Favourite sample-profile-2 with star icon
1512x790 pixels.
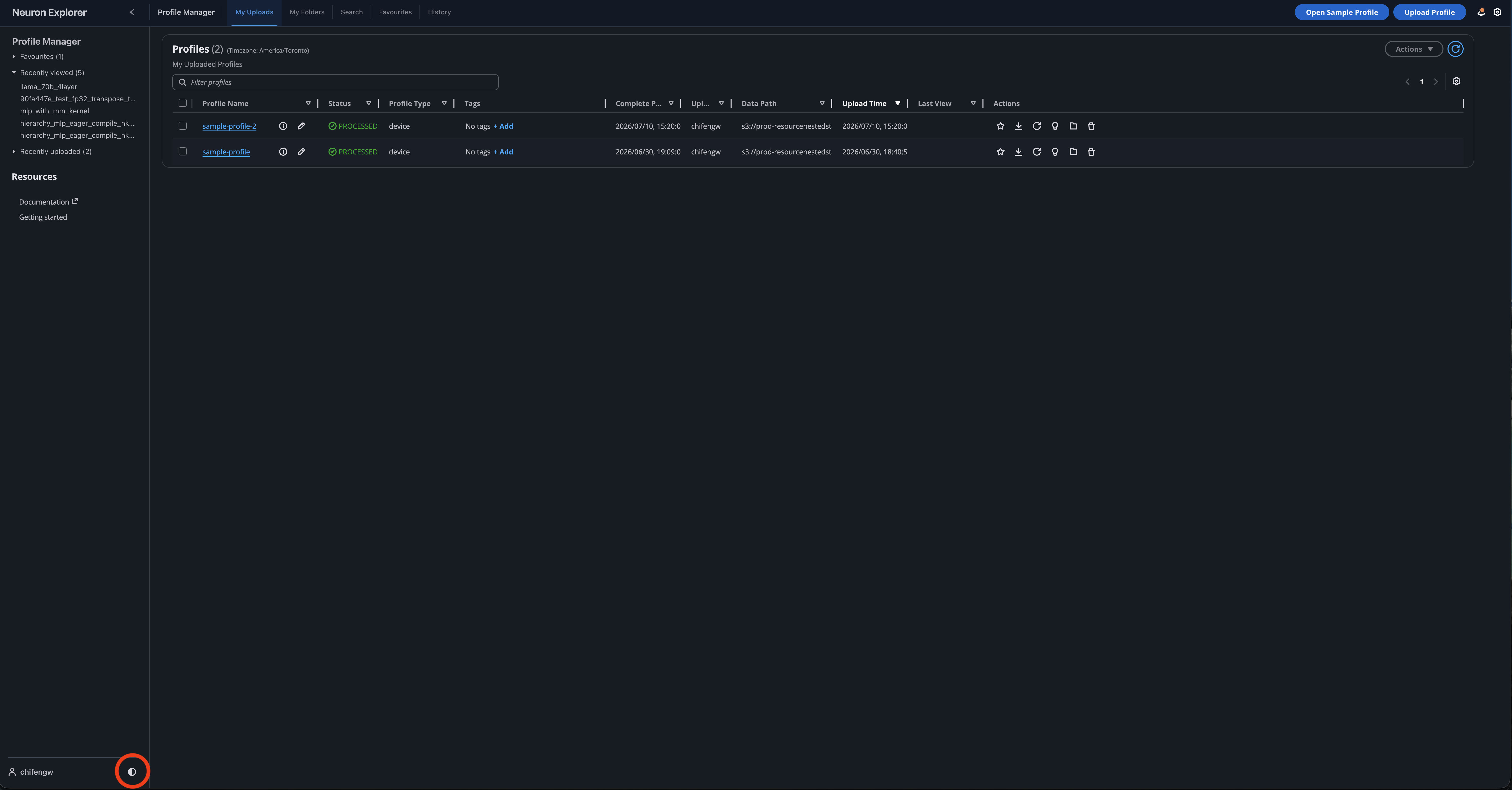pos(1000,126)
